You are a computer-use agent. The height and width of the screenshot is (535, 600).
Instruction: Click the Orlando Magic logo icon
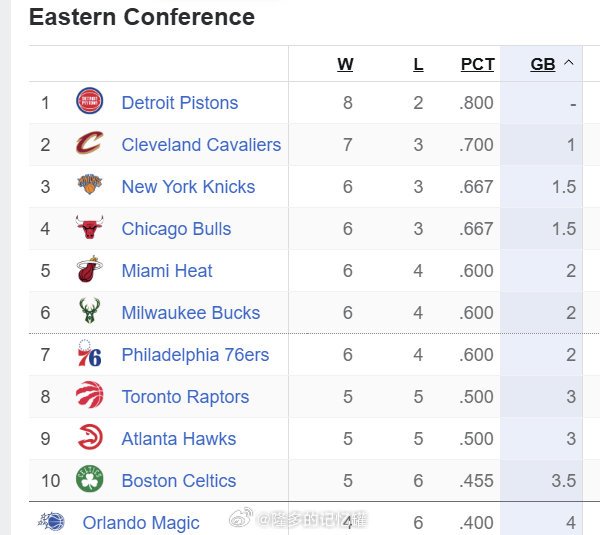[51, 522]
